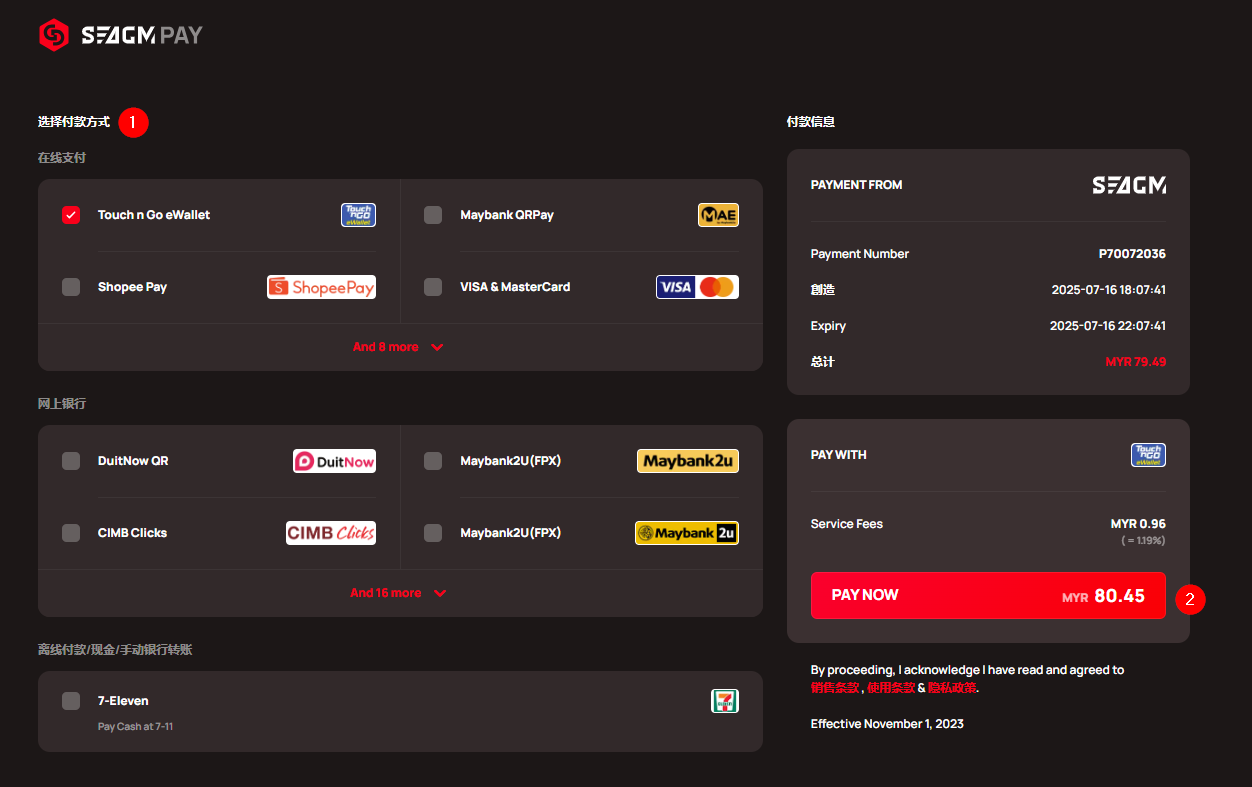Click the 选择付款方式 heading

[x=74, y=122]
